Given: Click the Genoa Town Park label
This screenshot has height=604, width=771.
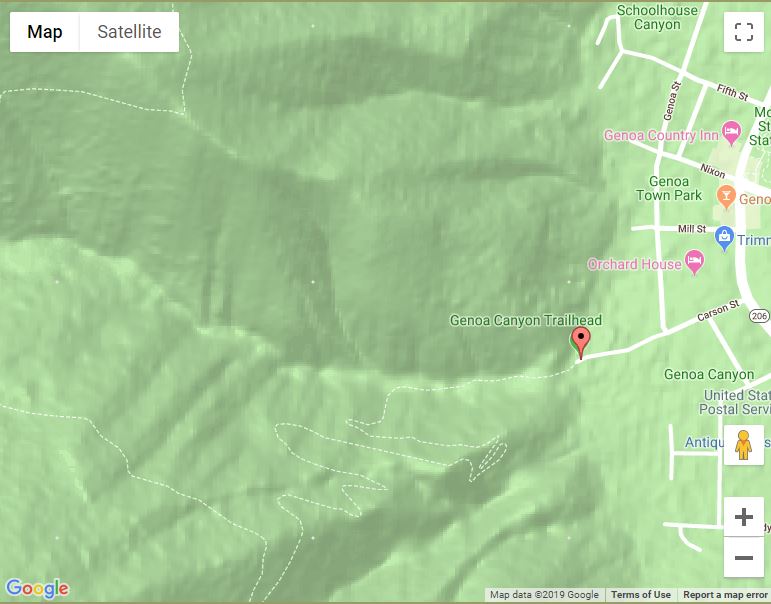Looking at the screenshot, I should point(669,188).
